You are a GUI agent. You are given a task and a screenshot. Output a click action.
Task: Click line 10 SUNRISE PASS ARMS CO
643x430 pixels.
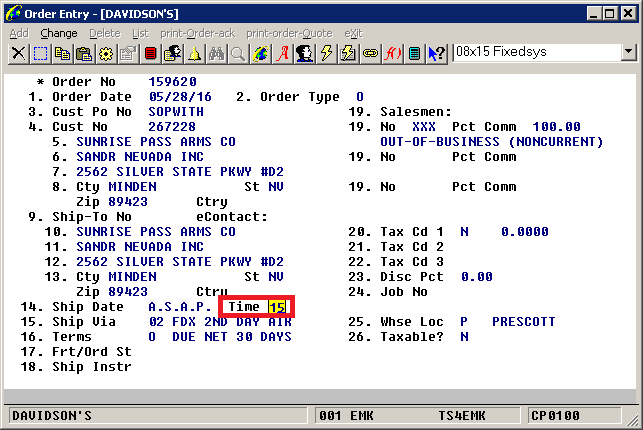pyautogui.click(x=156, y=232)
